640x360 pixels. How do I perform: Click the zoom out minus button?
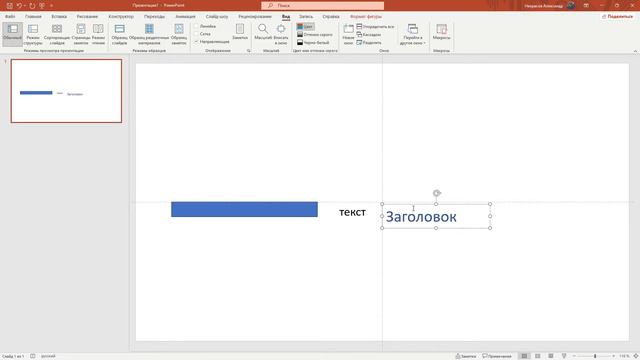[x=574, y=356]
